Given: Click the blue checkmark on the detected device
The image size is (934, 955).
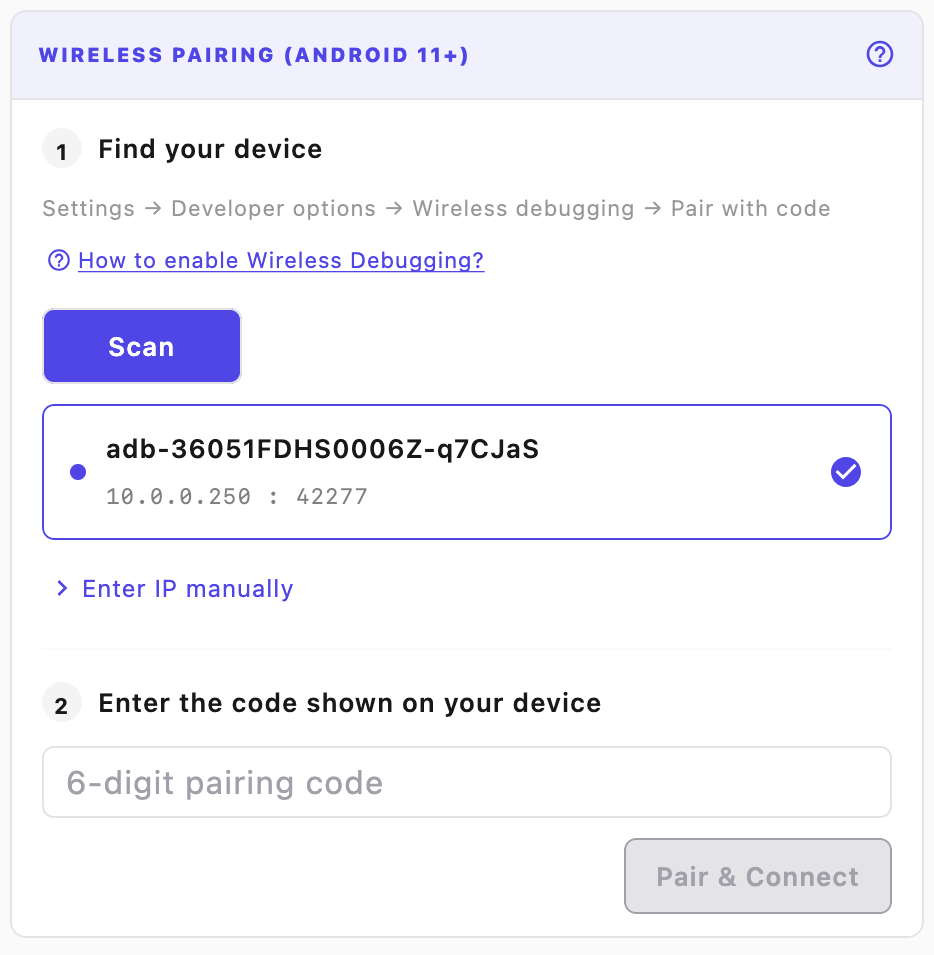Looking at the screenshot, I should 845,472.
